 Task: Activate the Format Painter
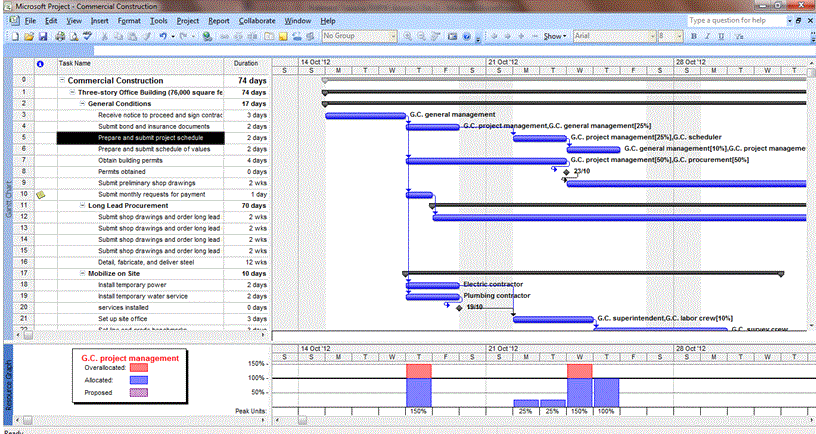tap(147, 36)
